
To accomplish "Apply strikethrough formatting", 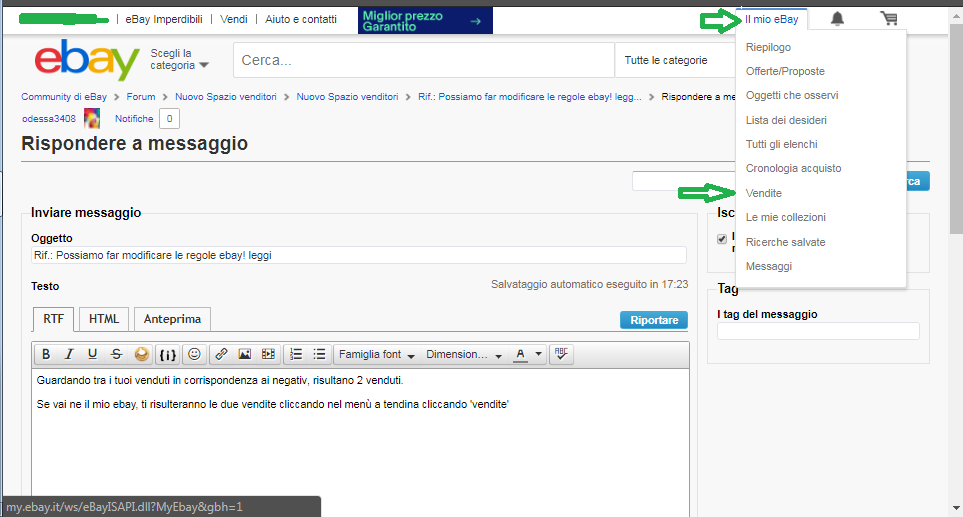I will [x=116, y=354].
